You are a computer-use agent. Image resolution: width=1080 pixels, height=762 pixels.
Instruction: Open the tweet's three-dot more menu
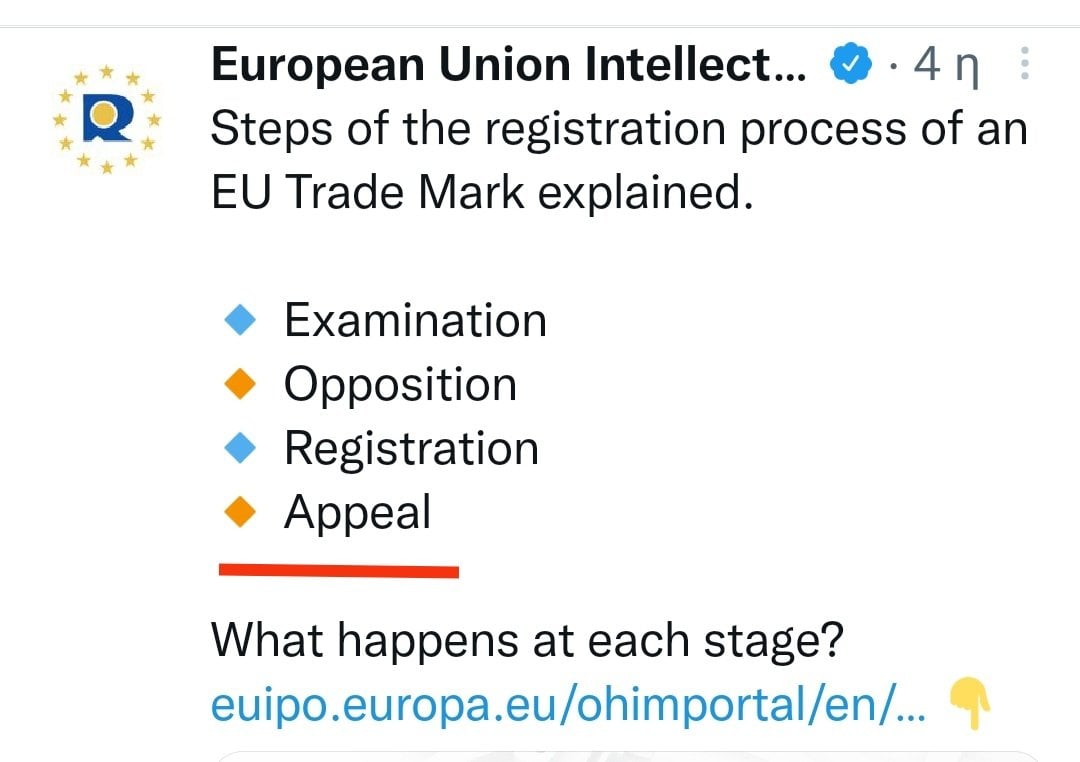[x=1024, y=63]
